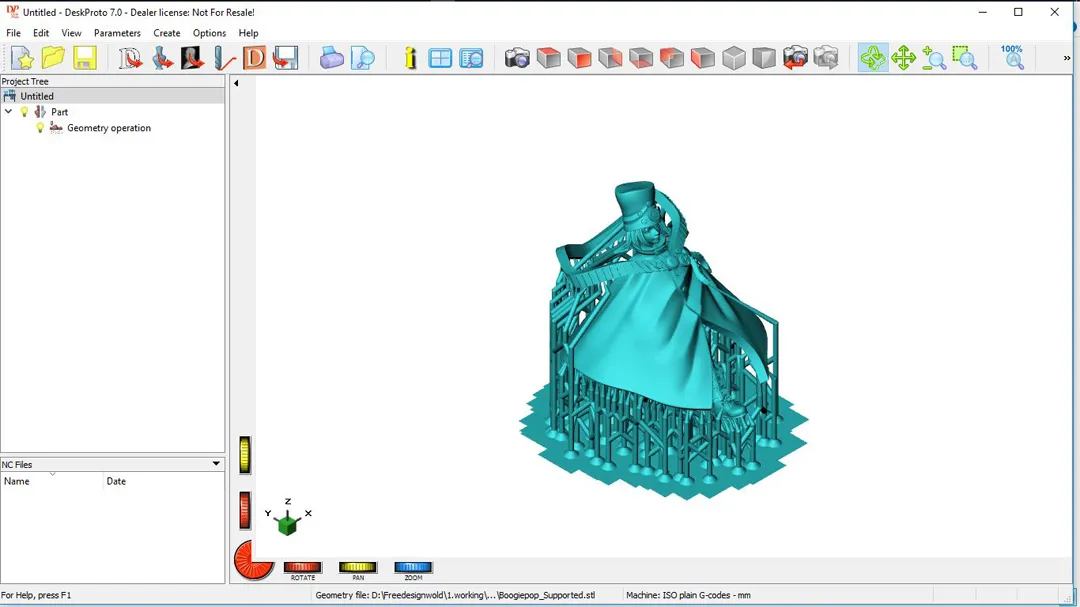Print using the printer icon
The height and width of the screenshot is (607, 1080).
click(331, 58)
